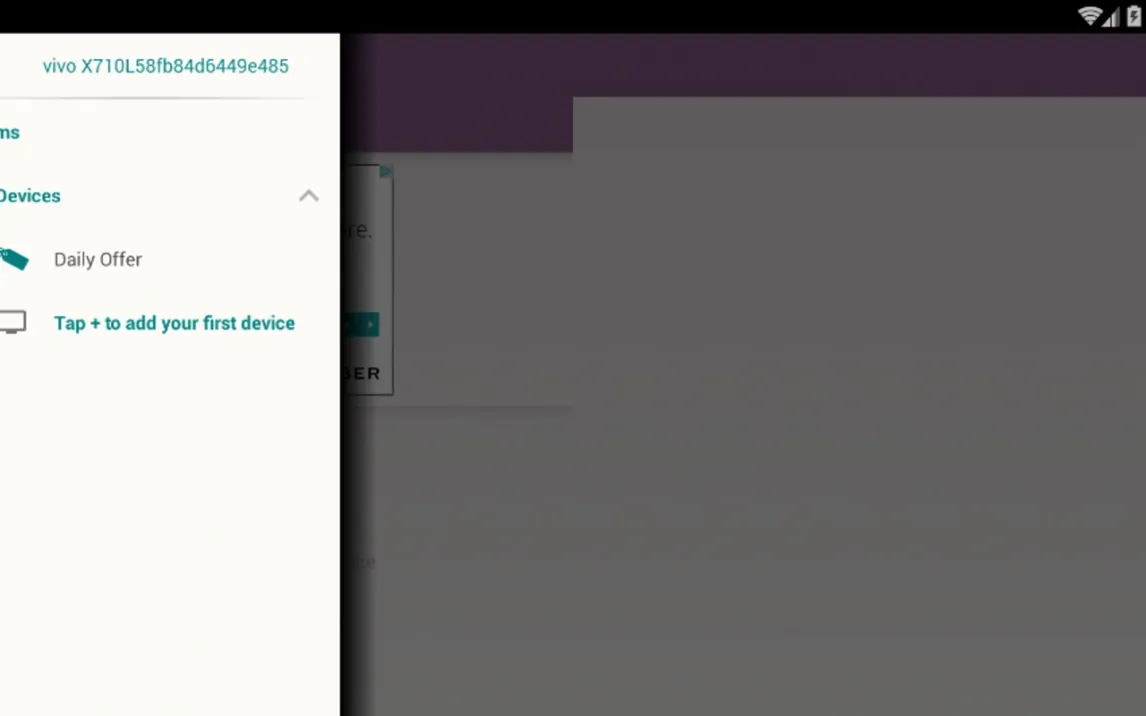Viewport: 1146px width, 716px height.
Task: Tap the AdChoices triangle icon on the ad
Action: pos(385,172)
